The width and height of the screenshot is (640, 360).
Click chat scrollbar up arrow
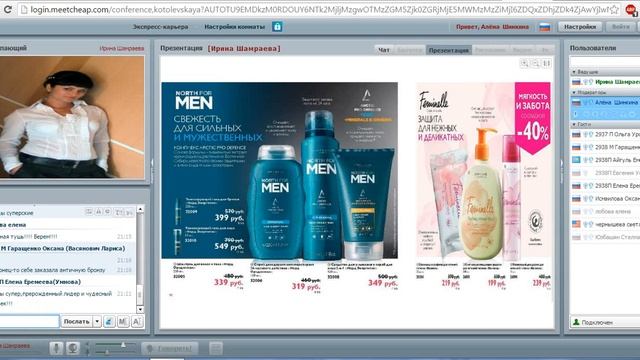tap(140, 209)
